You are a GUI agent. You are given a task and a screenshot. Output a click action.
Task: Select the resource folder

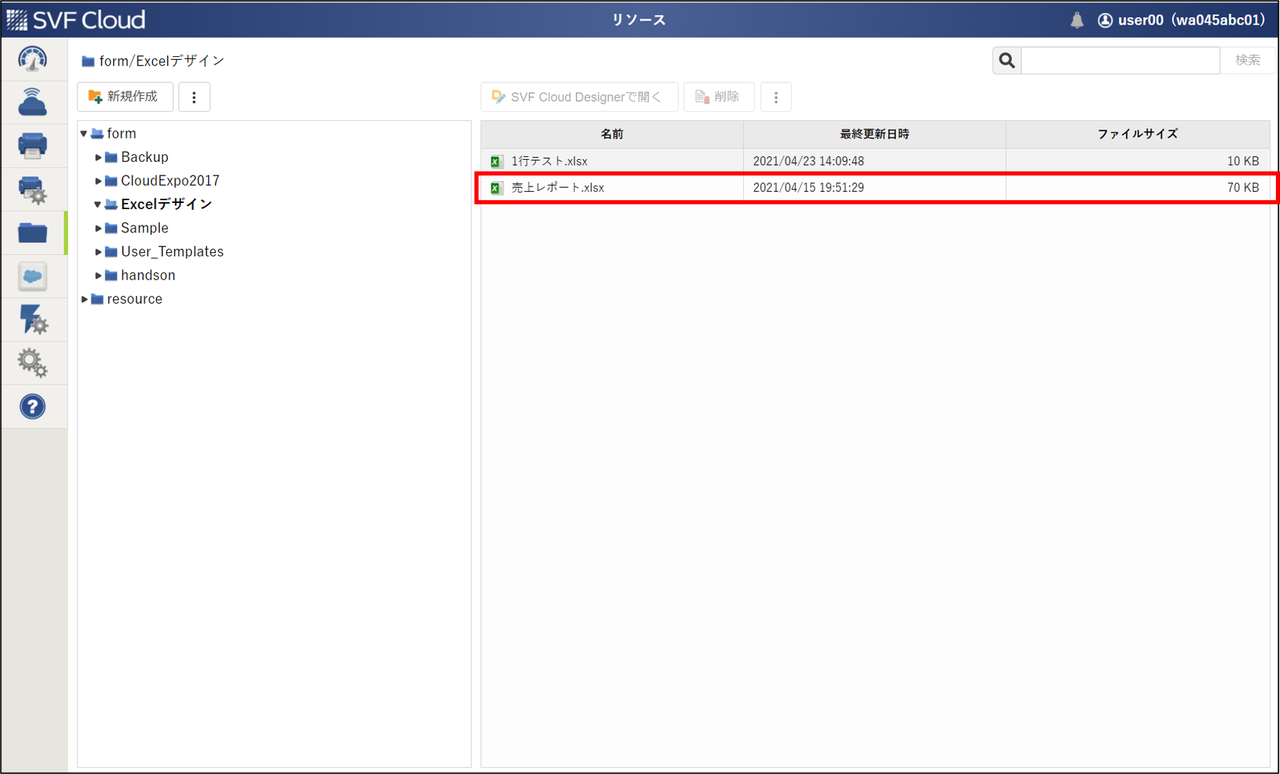[x=134, y=299]
